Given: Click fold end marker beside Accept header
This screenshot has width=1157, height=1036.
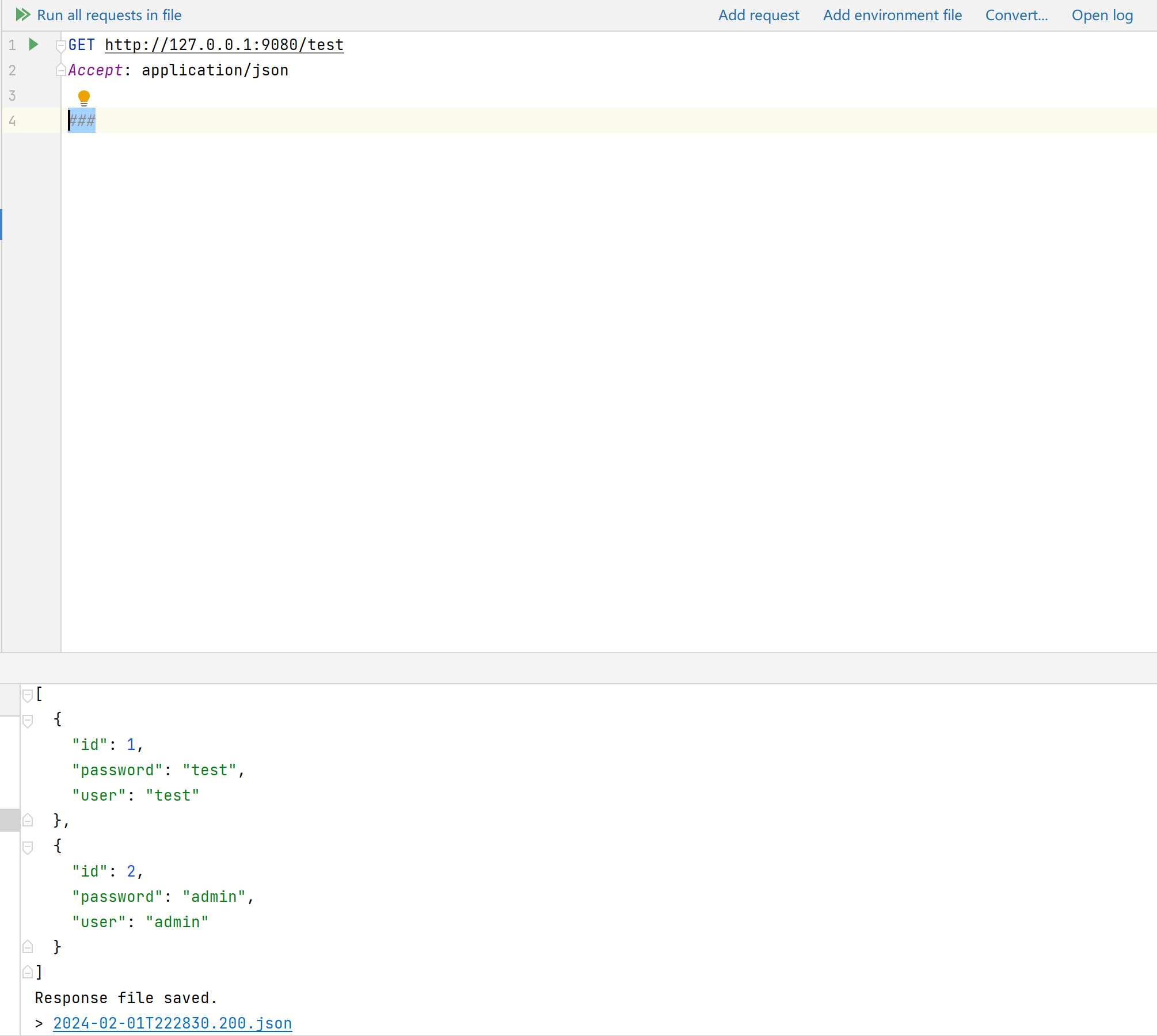Looking at the screenshot, I should tap(60, 70).
